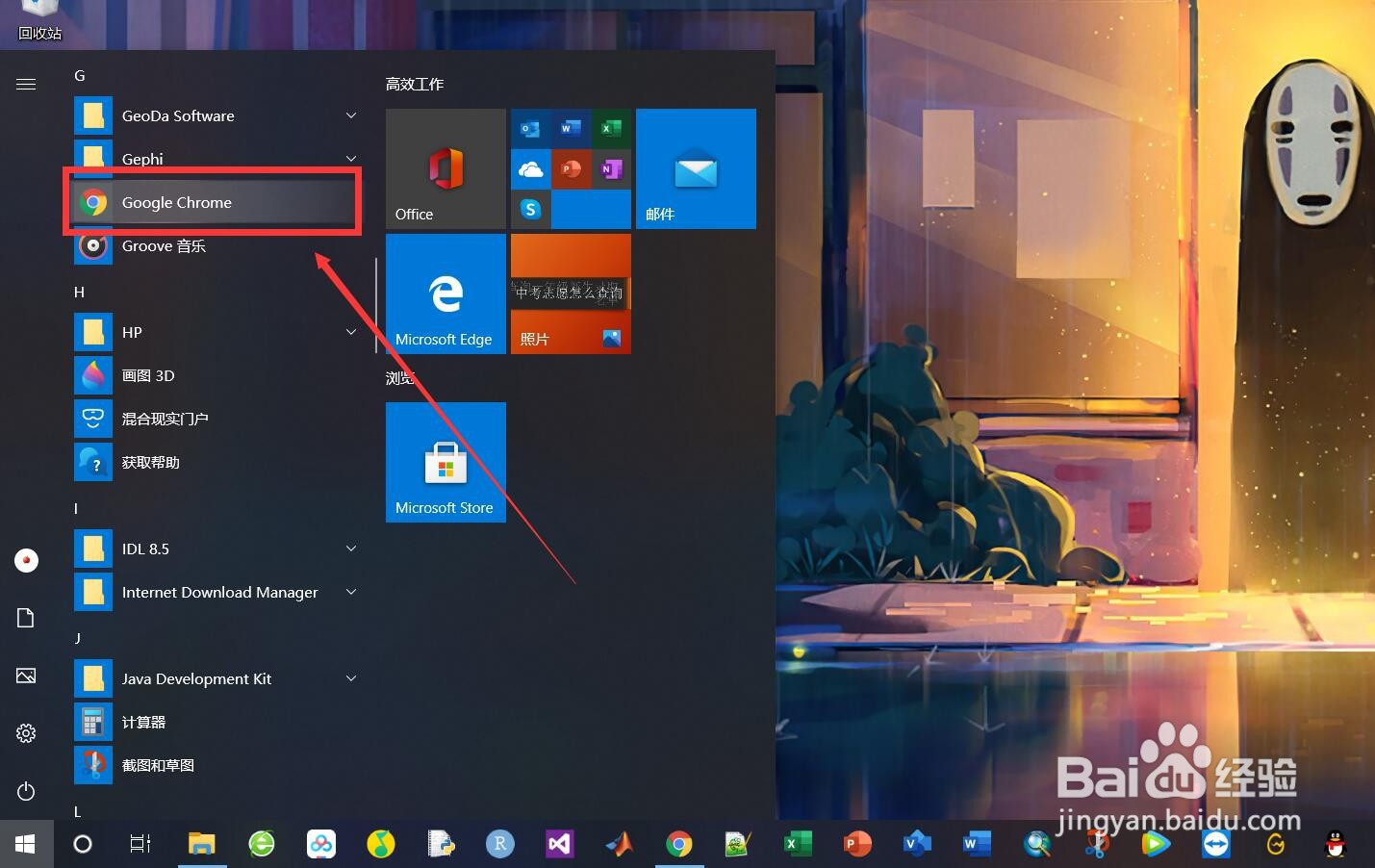Open PowerPoint in Office apps tile
This screenshot has width=1375, height=868.
pyautogui.click(x=571, y=168)
